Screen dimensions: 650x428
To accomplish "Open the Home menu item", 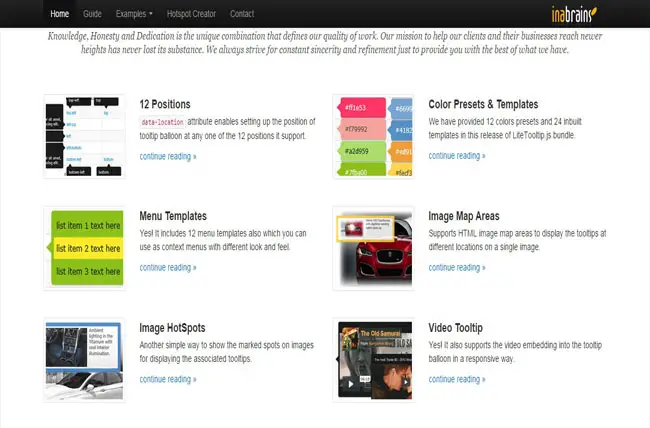I will 60,14.
